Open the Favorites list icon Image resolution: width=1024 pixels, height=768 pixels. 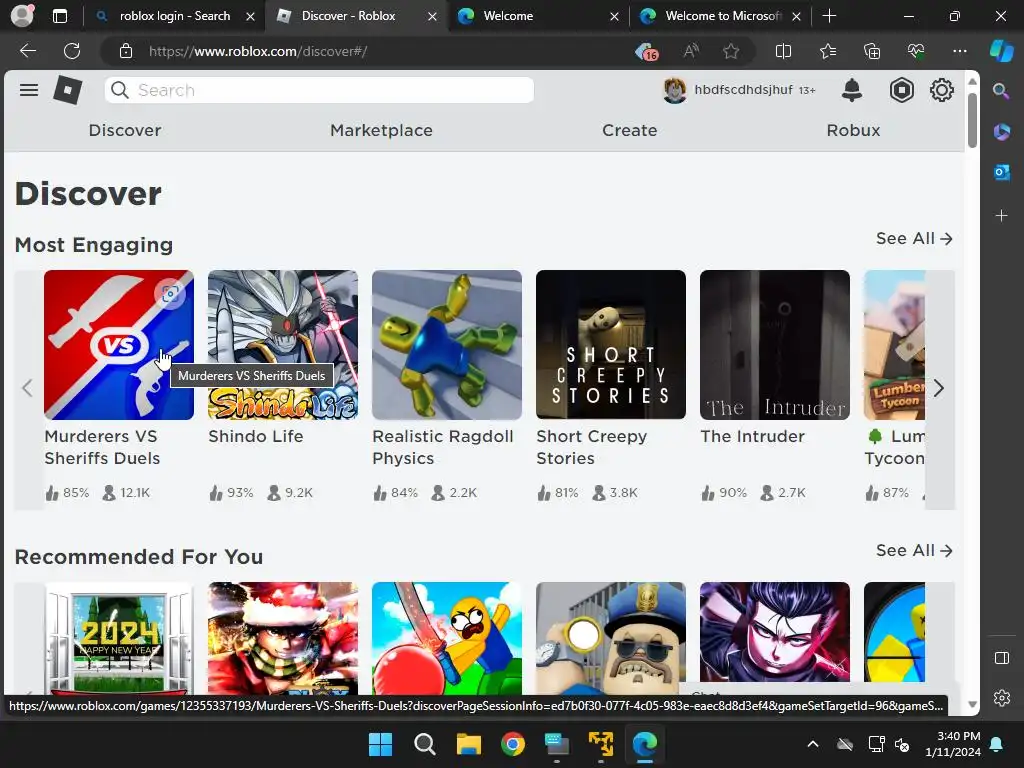point(827,51)
